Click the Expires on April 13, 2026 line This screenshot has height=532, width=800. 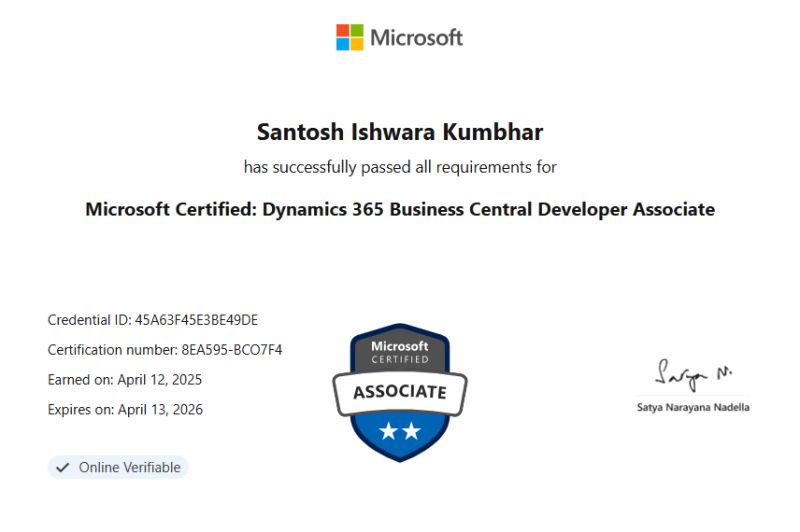coord(125,410)
